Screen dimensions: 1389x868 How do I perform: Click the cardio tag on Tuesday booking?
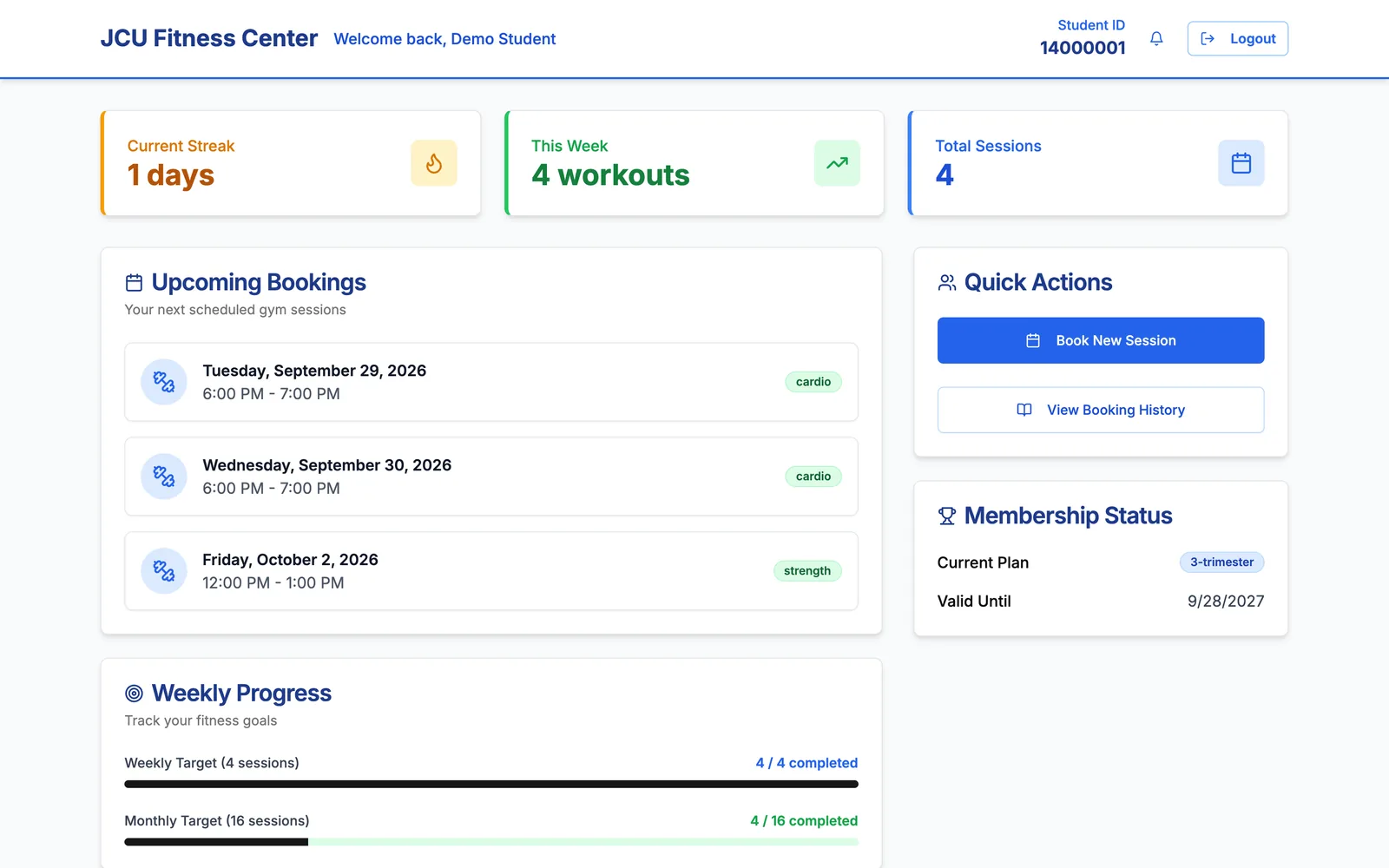(813, 382)
